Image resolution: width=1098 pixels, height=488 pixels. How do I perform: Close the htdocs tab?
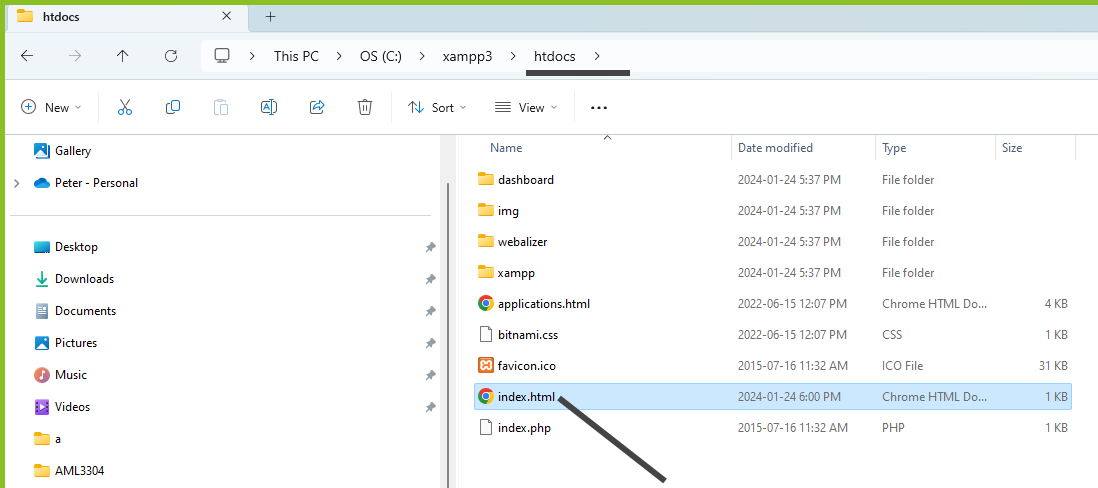click(226, 16)
